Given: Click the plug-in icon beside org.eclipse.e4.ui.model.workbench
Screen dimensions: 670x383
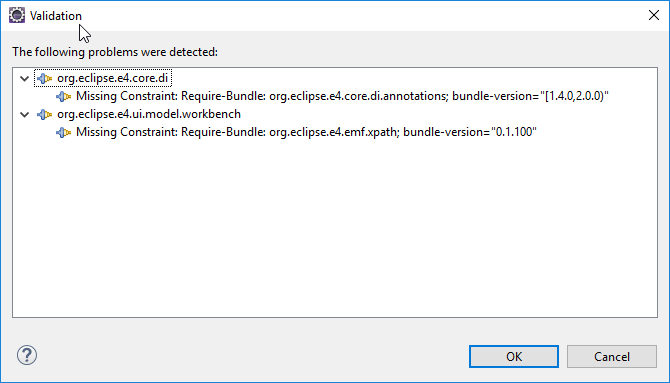Looking at the screenshot, I should (x=44, y=115).
